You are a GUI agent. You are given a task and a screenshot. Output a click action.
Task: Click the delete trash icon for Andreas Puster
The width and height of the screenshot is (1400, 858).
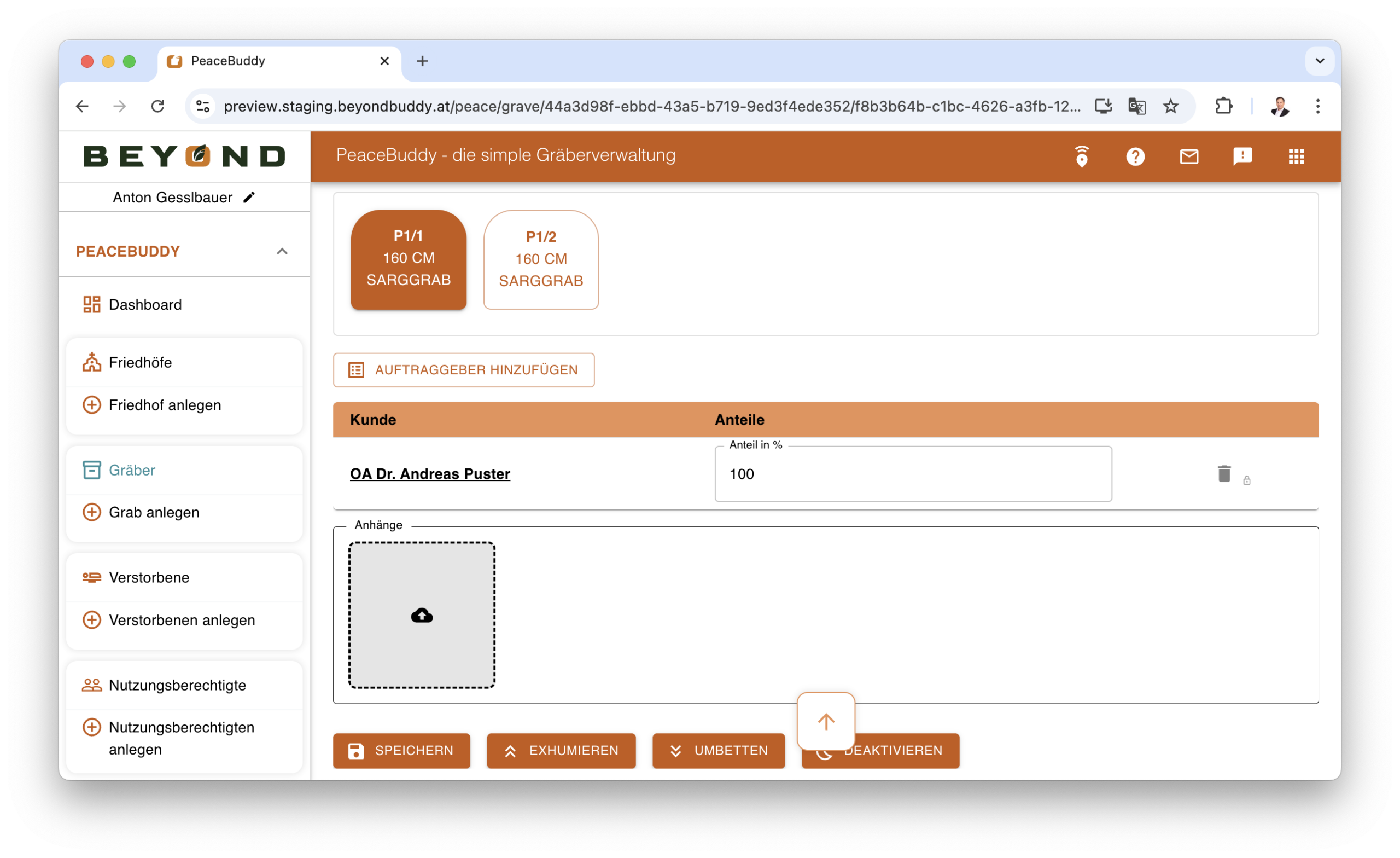coord(1224,474)
